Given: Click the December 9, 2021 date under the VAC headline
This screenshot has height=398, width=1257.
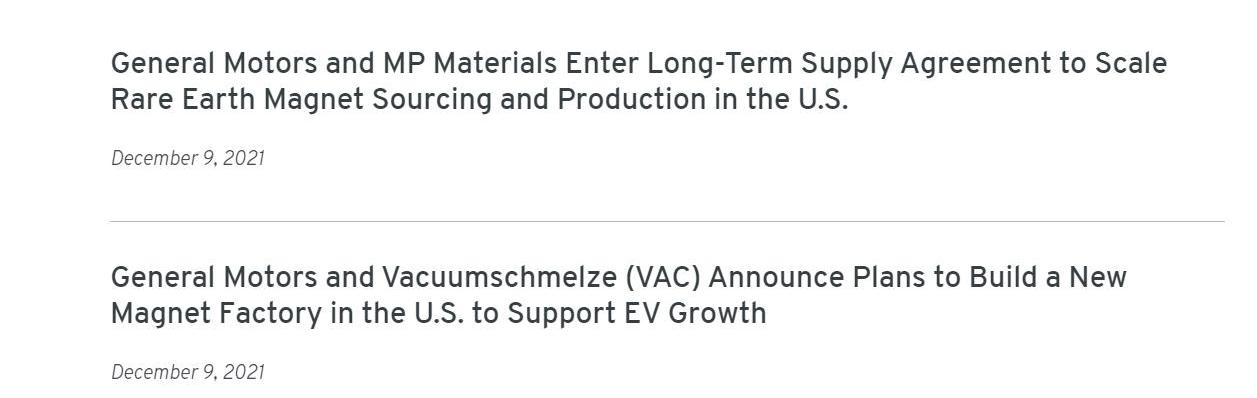Looking at the screenshot, I should [x=188, y=373].
